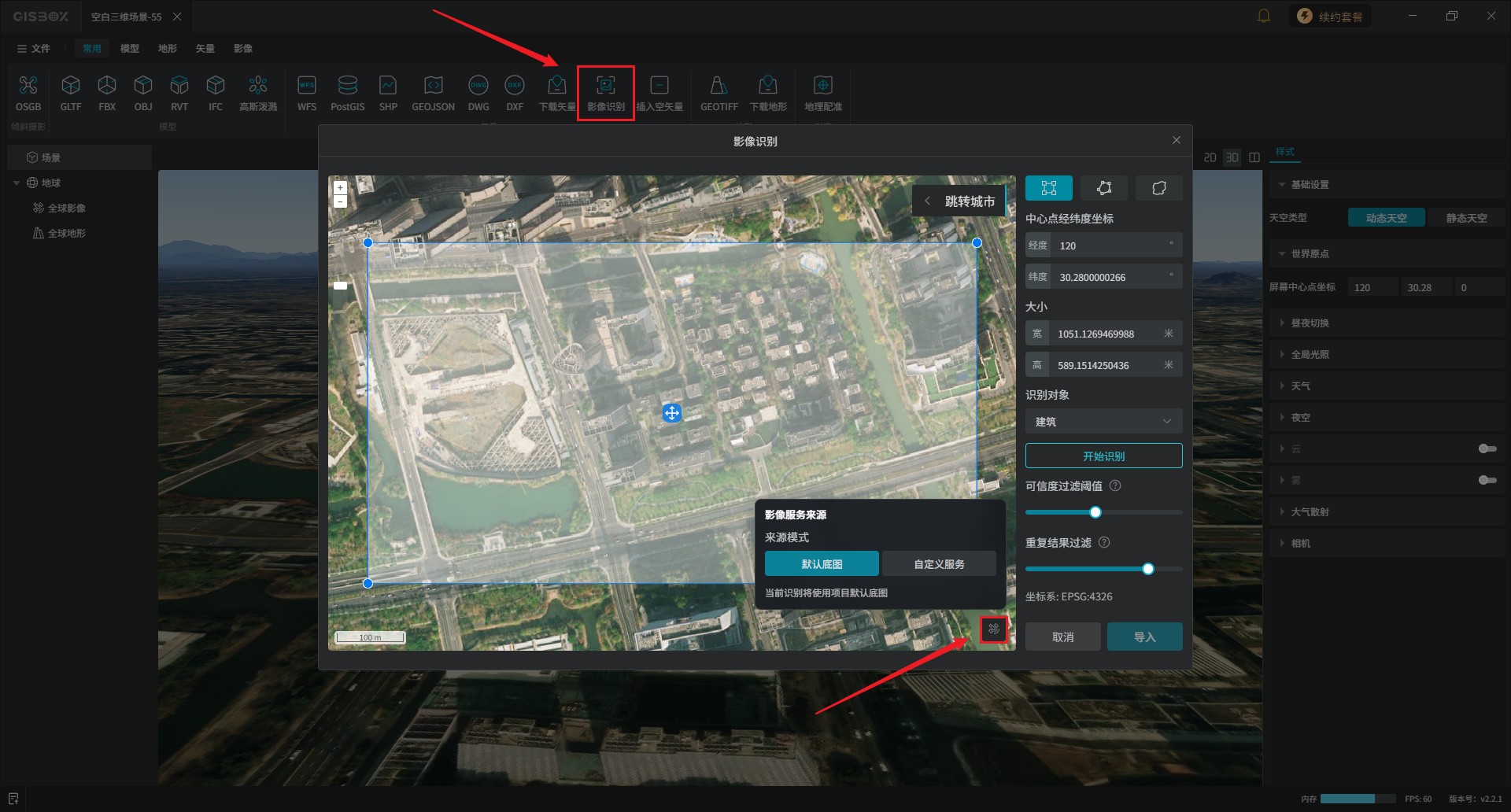
Task: Choose 默认底图 source mode
Action: [822, 564]
